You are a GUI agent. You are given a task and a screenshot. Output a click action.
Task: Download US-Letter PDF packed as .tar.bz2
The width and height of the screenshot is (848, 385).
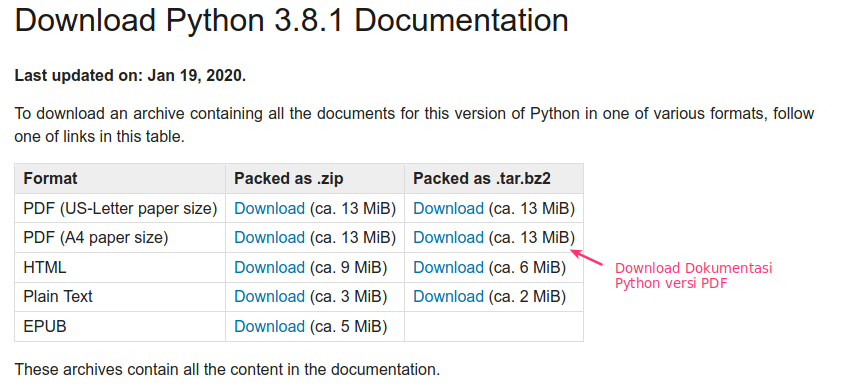[448, 208]
